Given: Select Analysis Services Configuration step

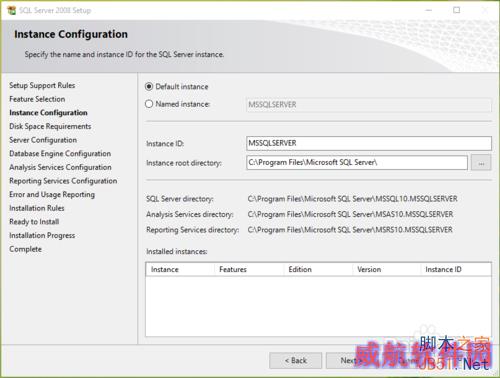Looking at the screenshot, I should (60, 167).
